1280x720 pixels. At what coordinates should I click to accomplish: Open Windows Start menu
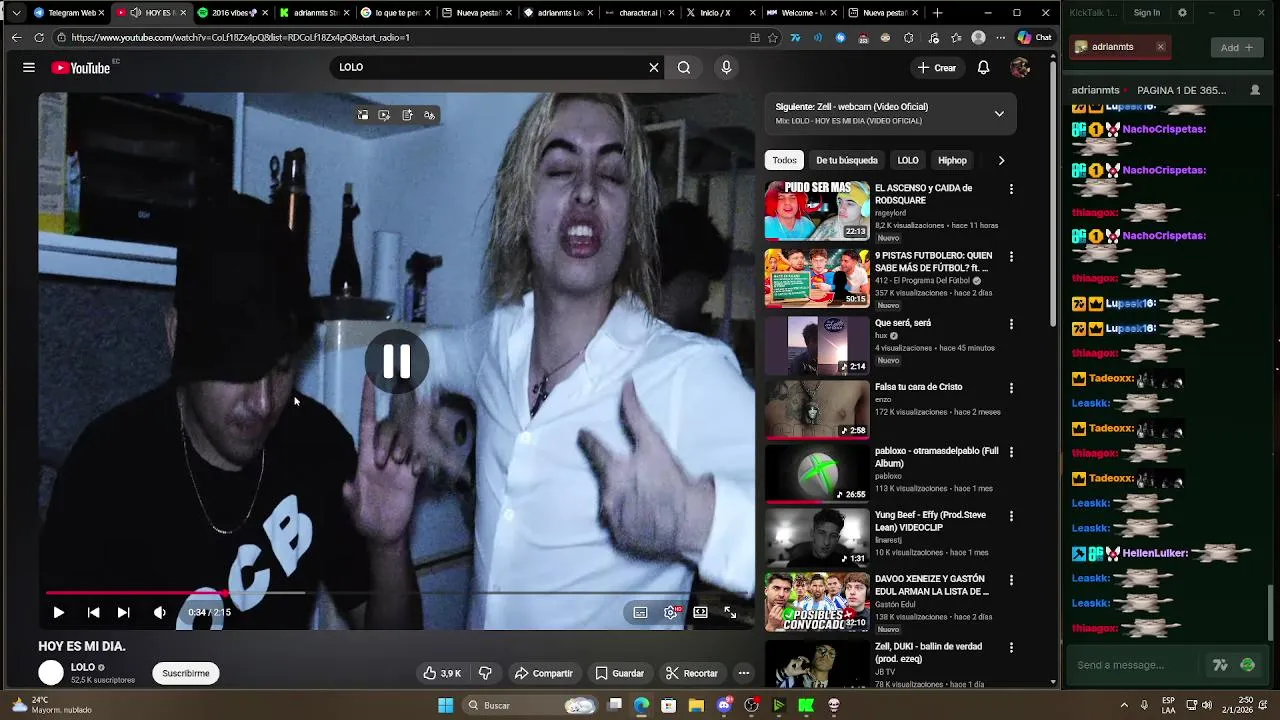(446, 705)
